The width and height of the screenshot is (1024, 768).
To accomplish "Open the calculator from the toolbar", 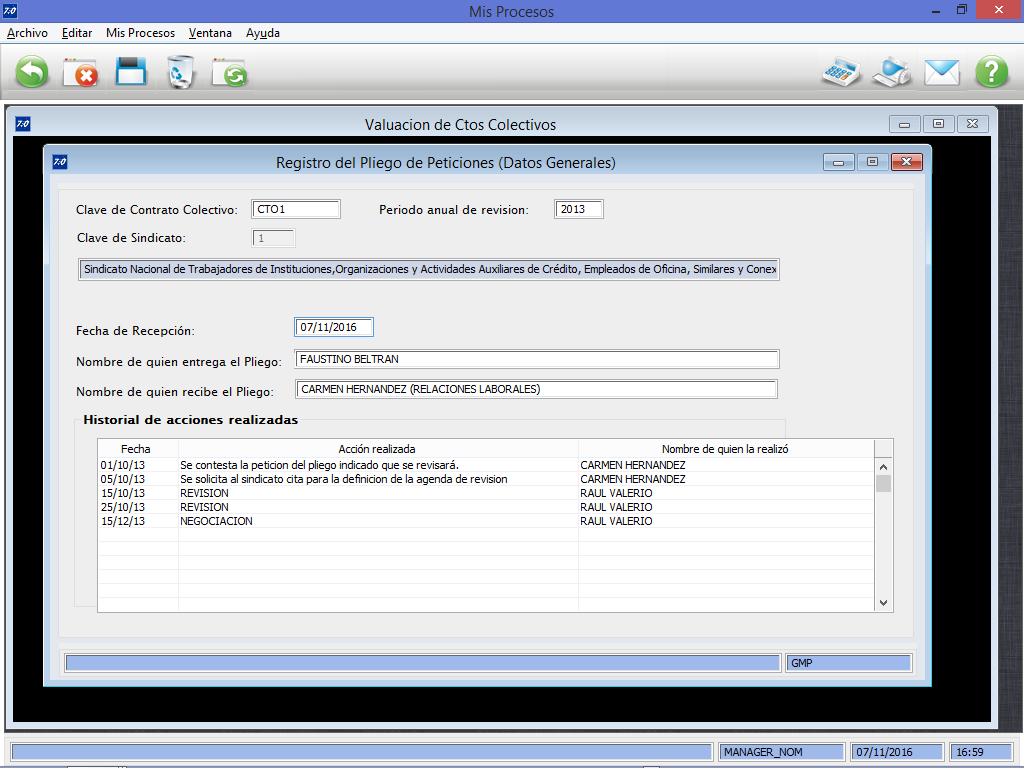I will click(841, 72).
